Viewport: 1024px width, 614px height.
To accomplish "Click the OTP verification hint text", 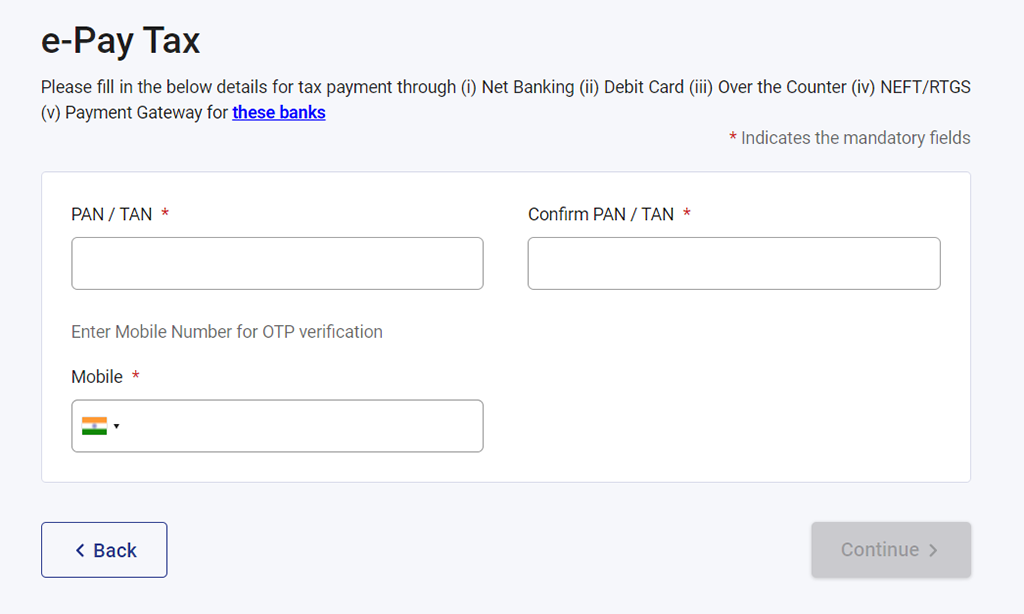I will click(227, 332).
